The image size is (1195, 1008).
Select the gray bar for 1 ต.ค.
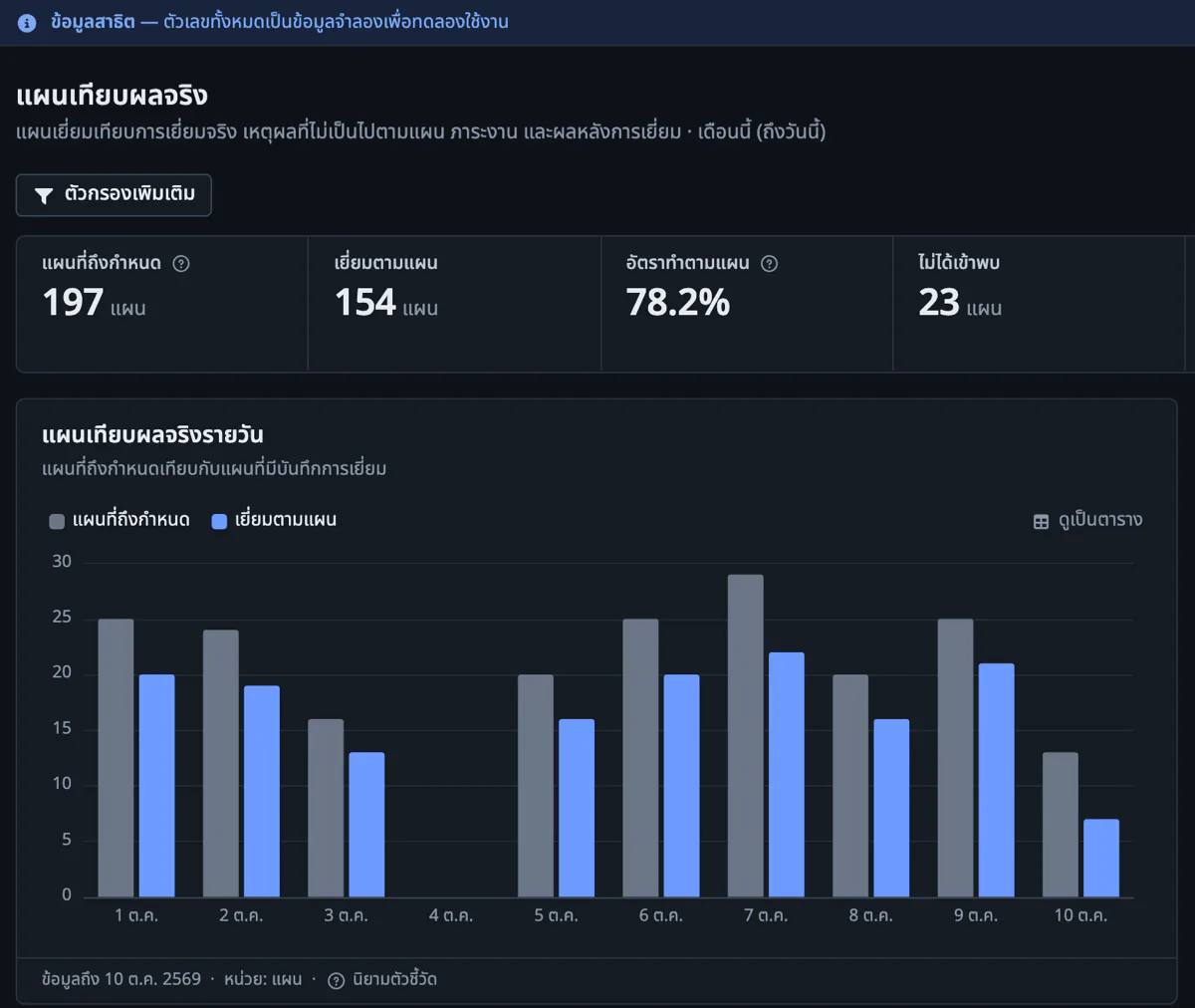pos(116,758)
